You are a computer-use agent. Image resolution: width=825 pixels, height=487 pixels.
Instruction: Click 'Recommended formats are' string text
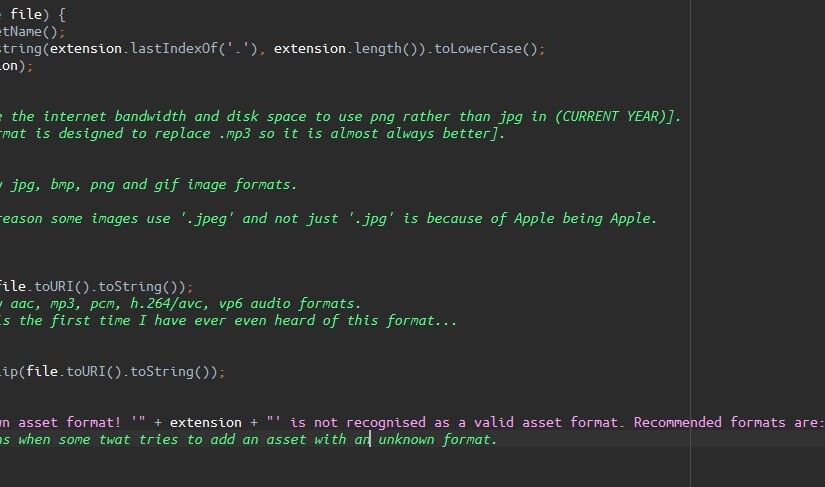pyautogui.click(x=726, y=423)
